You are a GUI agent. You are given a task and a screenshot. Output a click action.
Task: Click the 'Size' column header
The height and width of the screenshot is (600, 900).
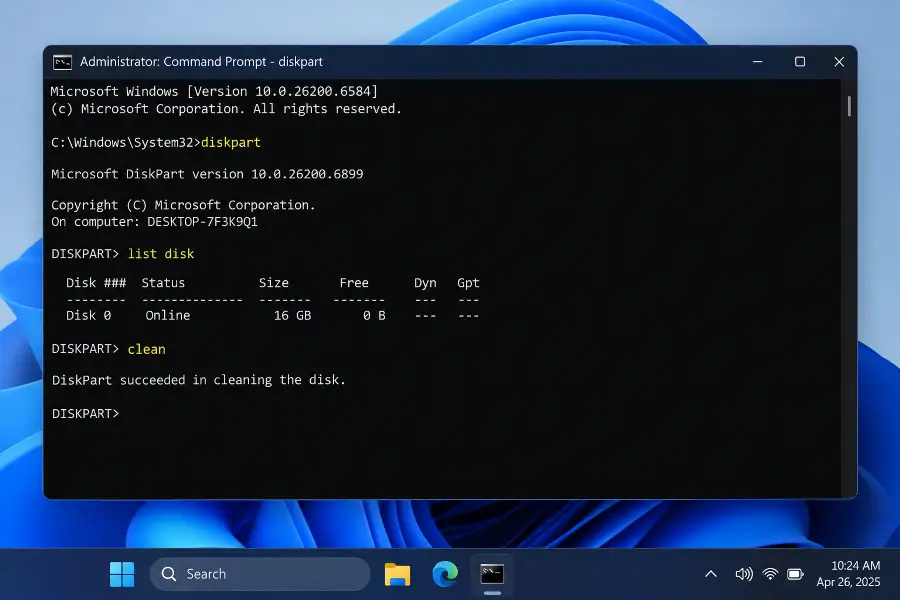tap(273, 283)
